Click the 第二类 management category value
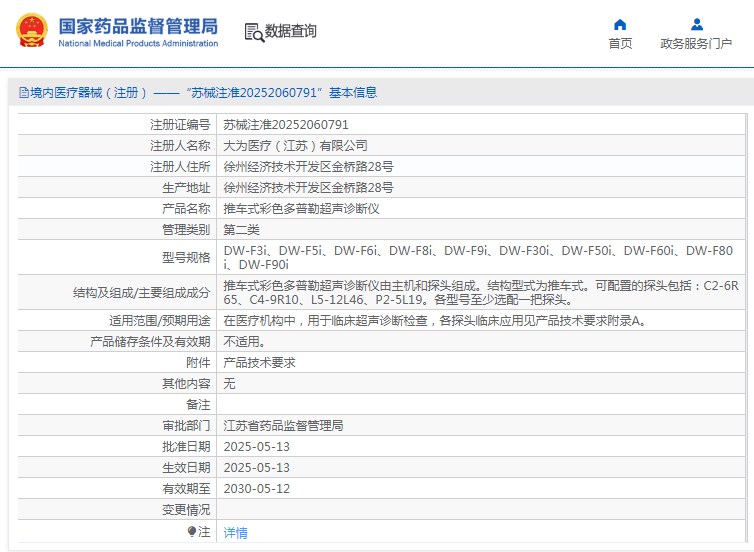The image size is (754, 552). 241,230
